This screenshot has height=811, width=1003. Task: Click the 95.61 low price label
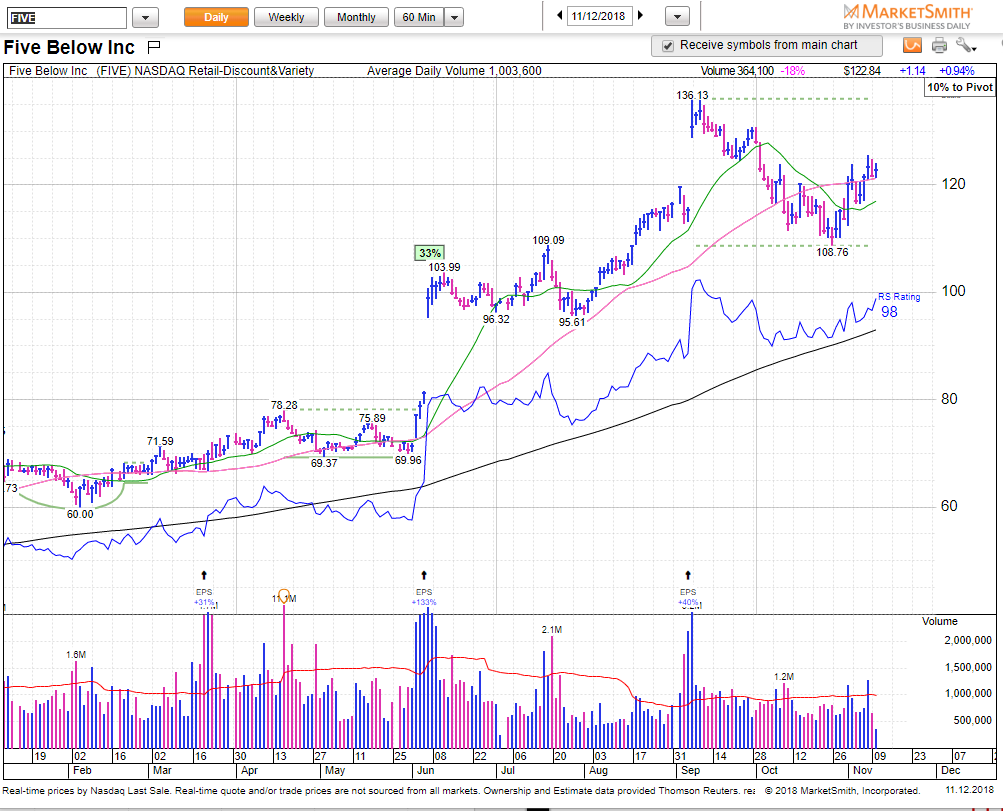(x=572, y=322)
